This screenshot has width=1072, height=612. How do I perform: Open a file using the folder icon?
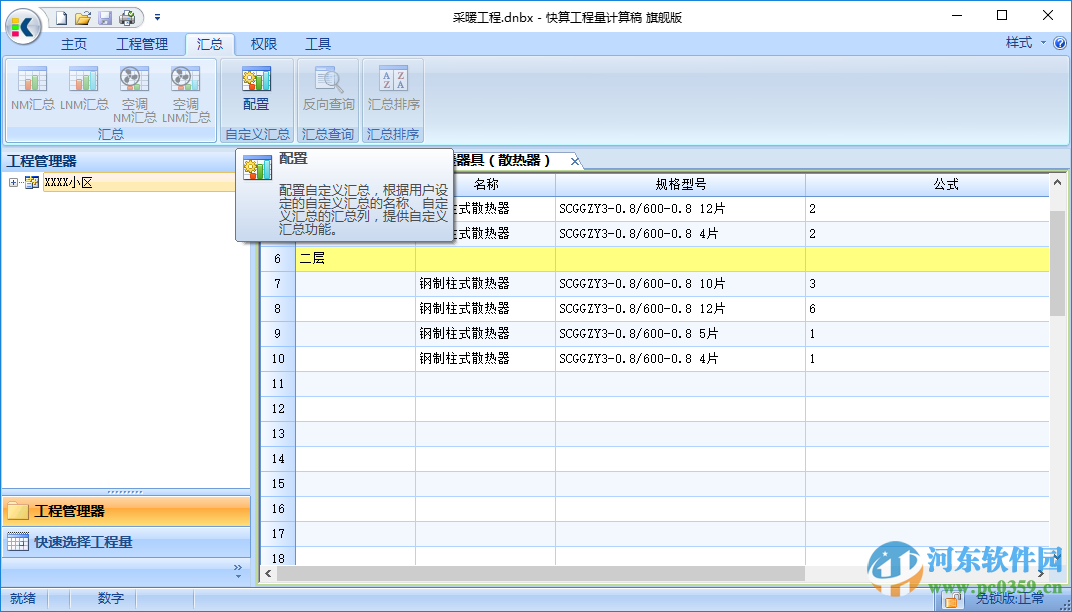(x=83, y=16)
